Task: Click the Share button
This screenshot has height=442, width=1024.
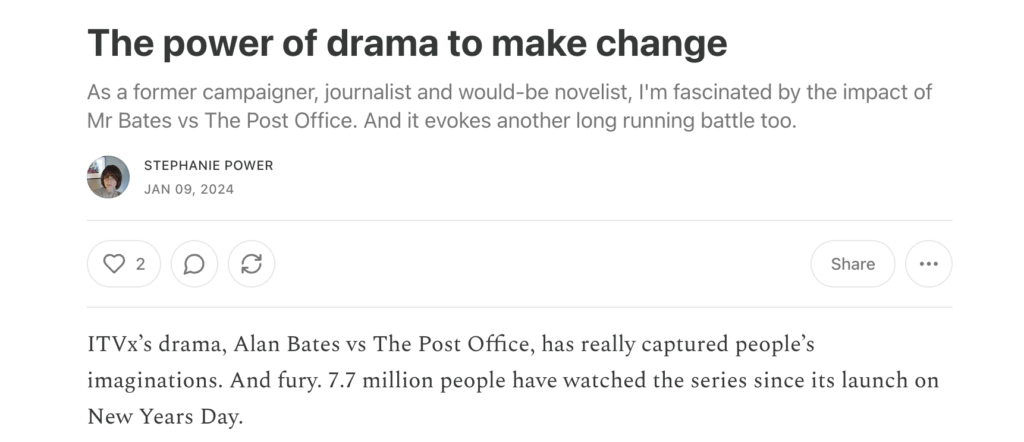Action: (853, 264)
